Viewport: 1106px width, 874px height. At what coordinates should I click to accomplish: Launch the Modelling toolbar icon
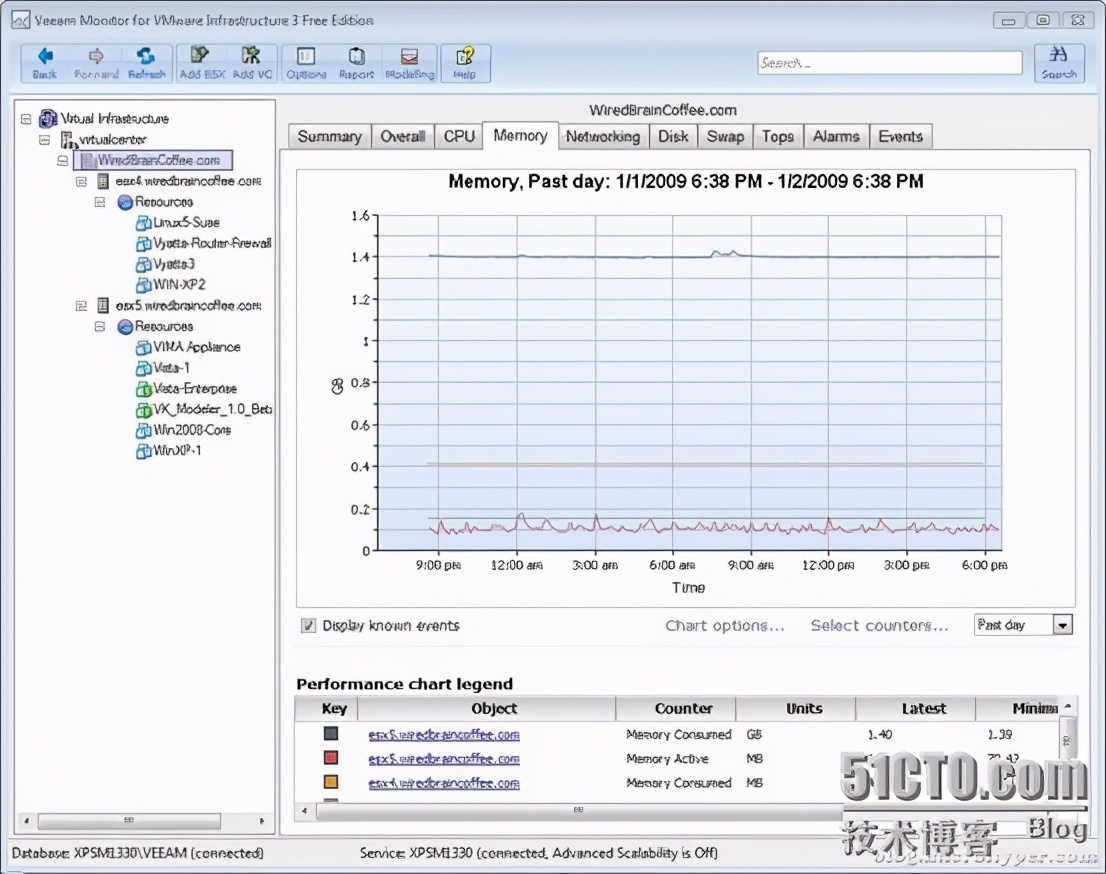pos(409,56)
